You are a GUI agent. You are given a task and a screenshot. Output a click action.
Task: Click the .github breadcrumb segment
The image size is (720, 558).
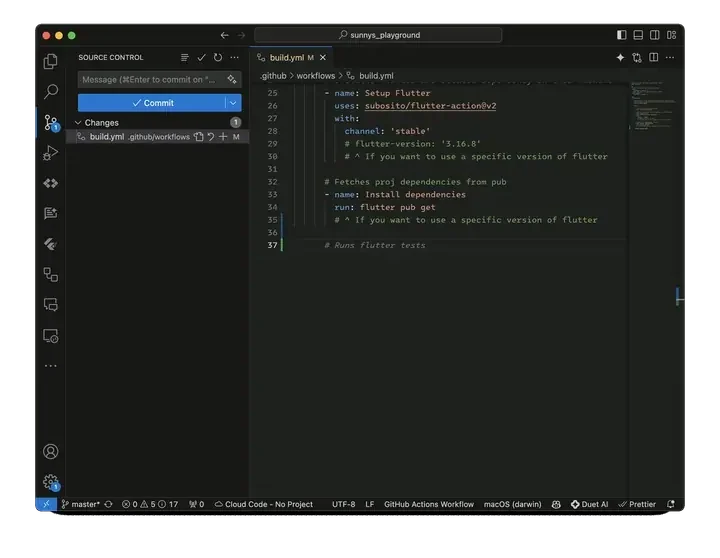273,76
